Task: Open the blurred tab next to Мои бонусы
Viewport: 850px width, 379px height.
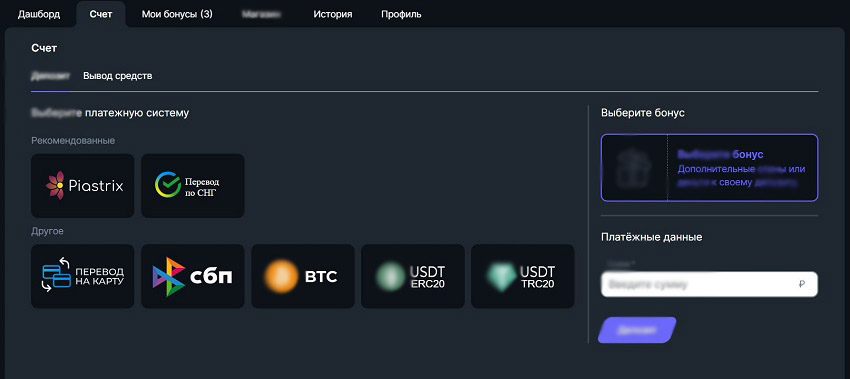Action: (261, 14)
